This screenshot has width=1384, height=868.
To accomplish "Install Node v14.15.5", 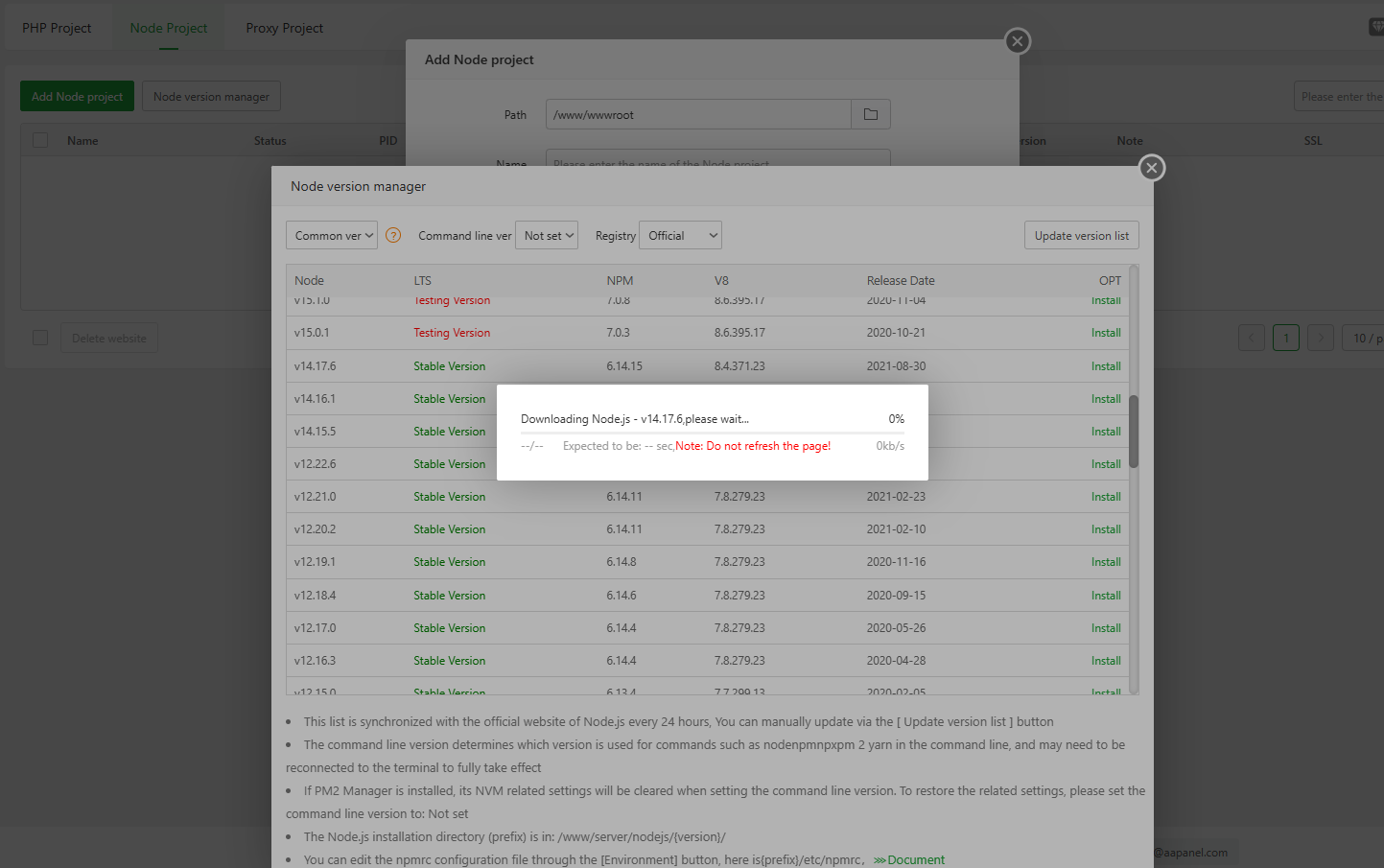I will pos(1106,432).
